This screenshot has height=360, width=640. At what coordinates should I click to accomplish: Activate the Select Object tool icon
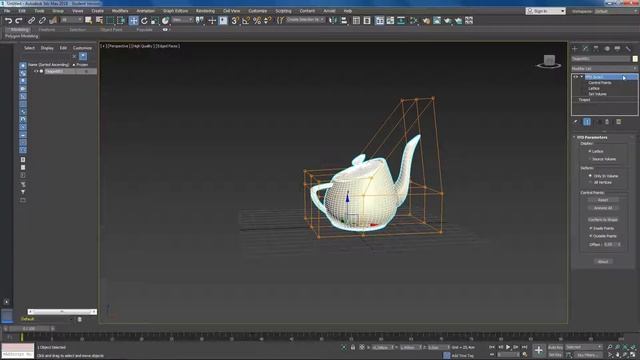(x=89, y=20)
